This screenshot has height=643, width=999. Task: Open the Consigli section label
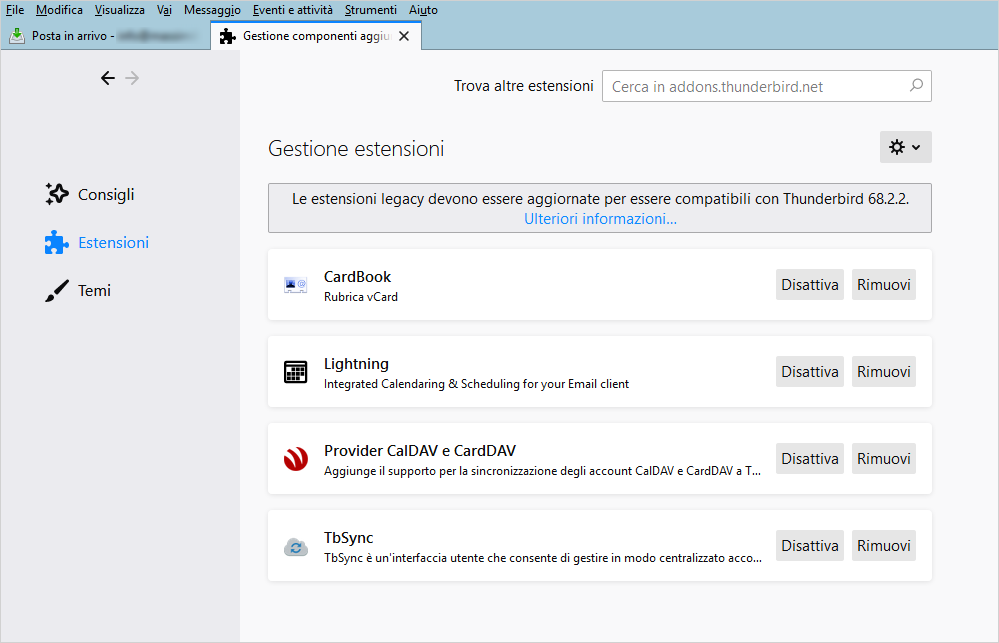pos(106,194)
